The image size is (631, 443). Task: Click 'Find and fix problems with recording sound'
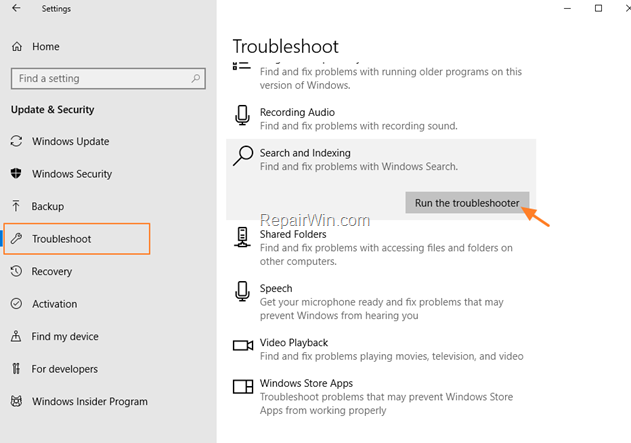(x=359, y=126)
